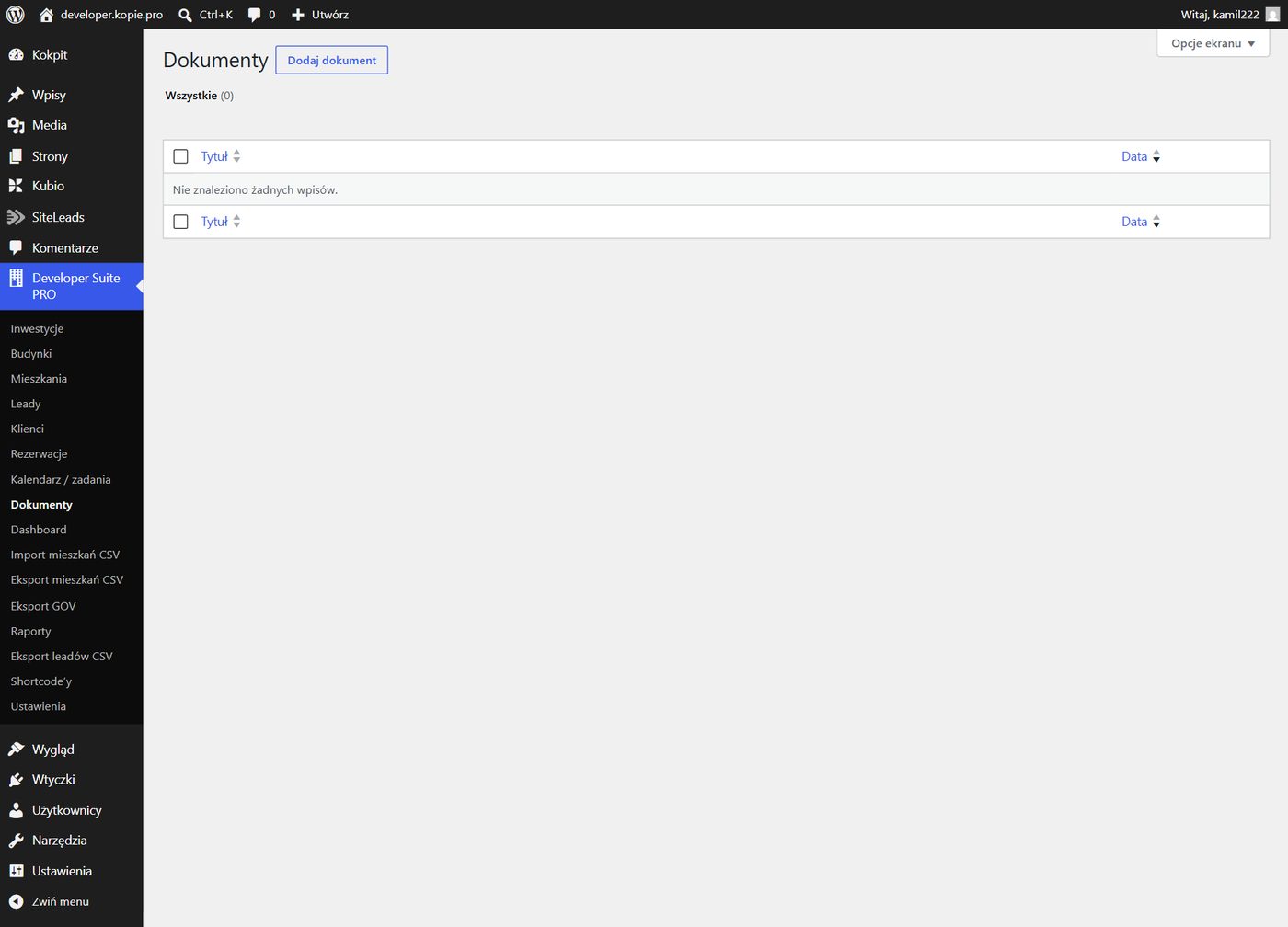The image size is (1288, 927).
Task: Sort by Data arrows in footer row
Action: point(1156,222)
